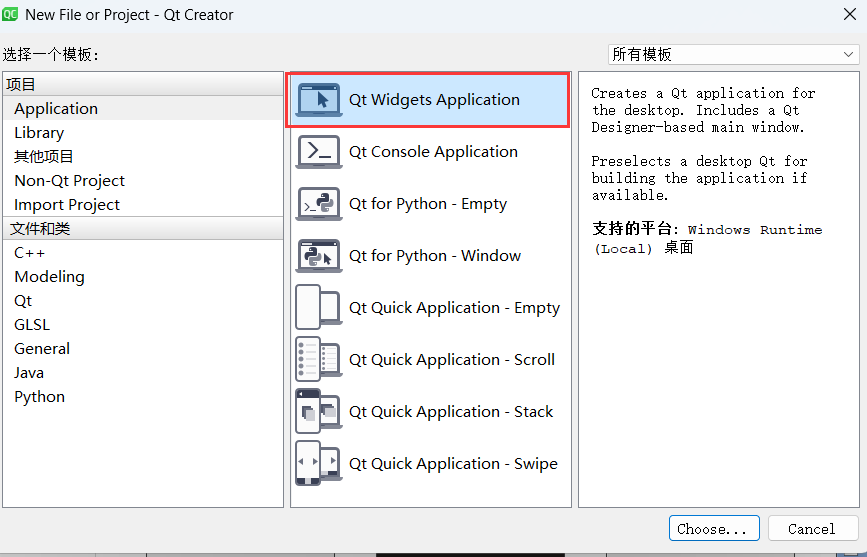This screenshot has width=867, height=557.
Task: Select the Application project category
Action: click(143, 108)
